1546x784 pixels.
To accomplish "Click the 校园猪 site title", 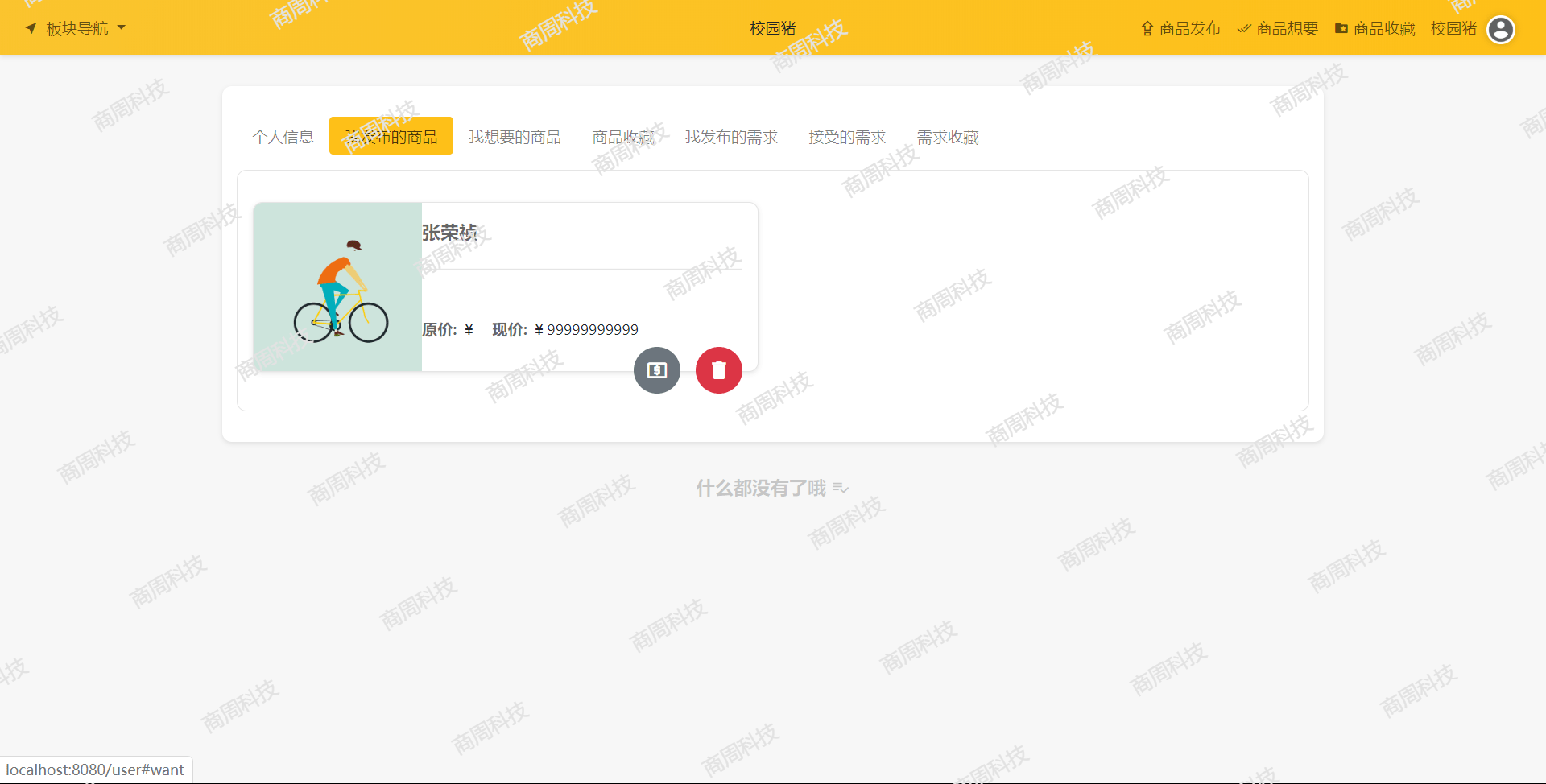I will coord(772,28).
